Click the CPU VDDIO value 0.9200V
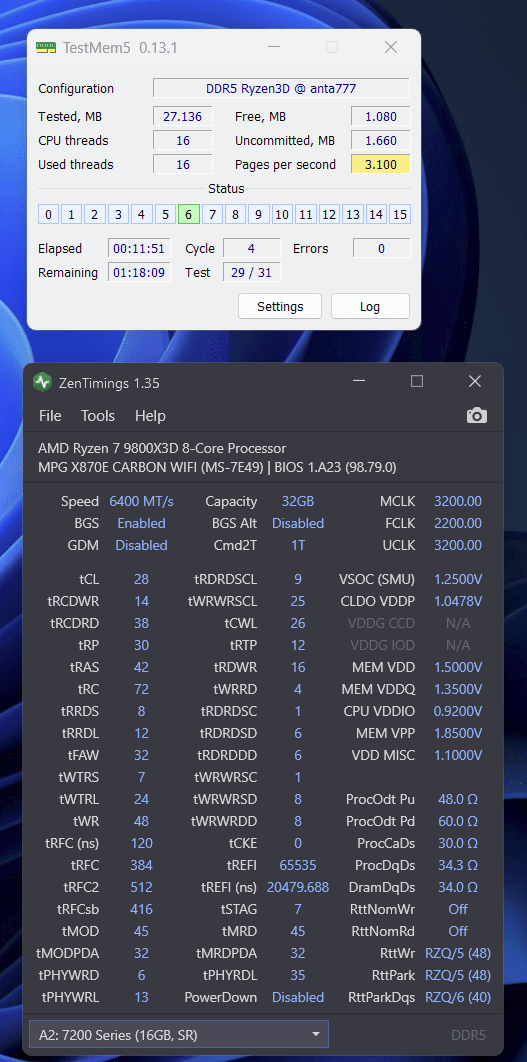Screen dimensions: 527x1062 pos(459,711)
